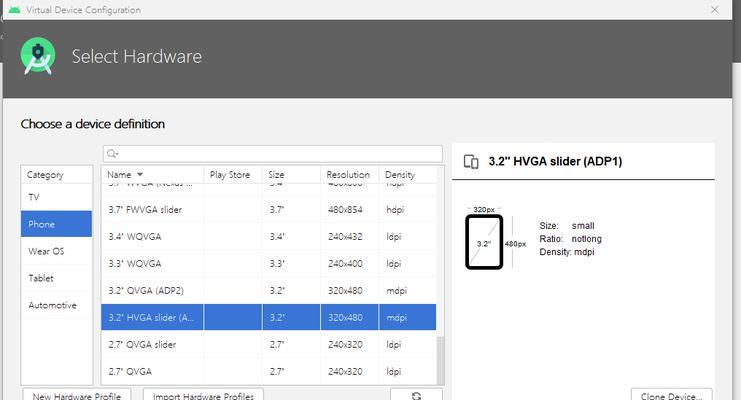Click the Android icon in title bar

click(15, 9)
